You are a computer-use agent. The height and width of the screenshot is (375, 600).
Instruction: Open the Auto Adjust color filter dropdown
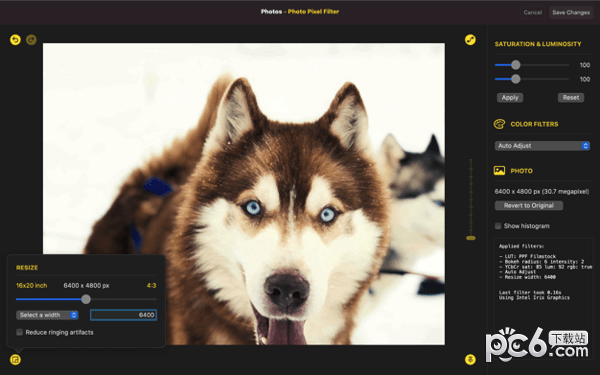tap(542, 146)
